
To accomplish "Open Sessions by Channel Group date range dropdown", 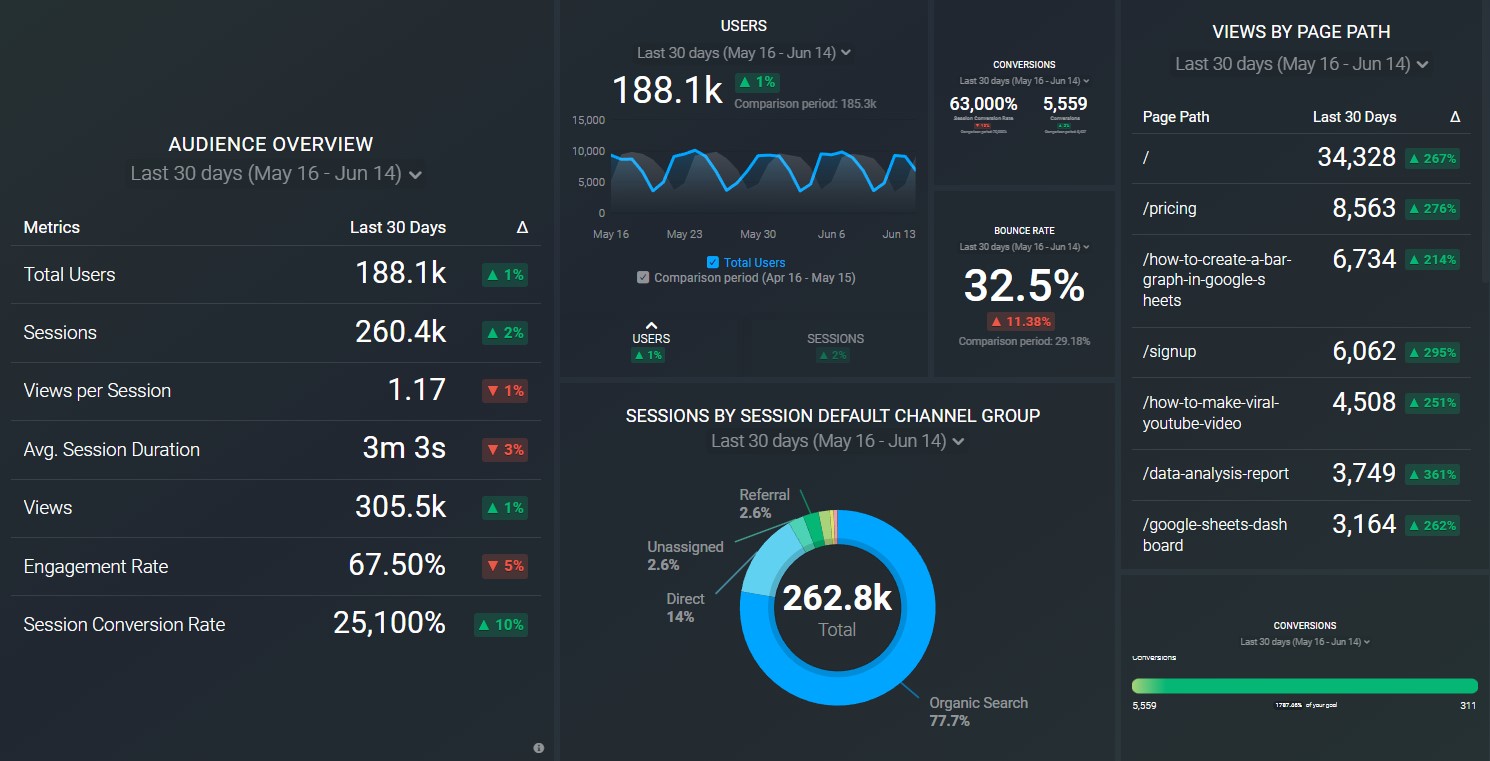I will (838, 441).
